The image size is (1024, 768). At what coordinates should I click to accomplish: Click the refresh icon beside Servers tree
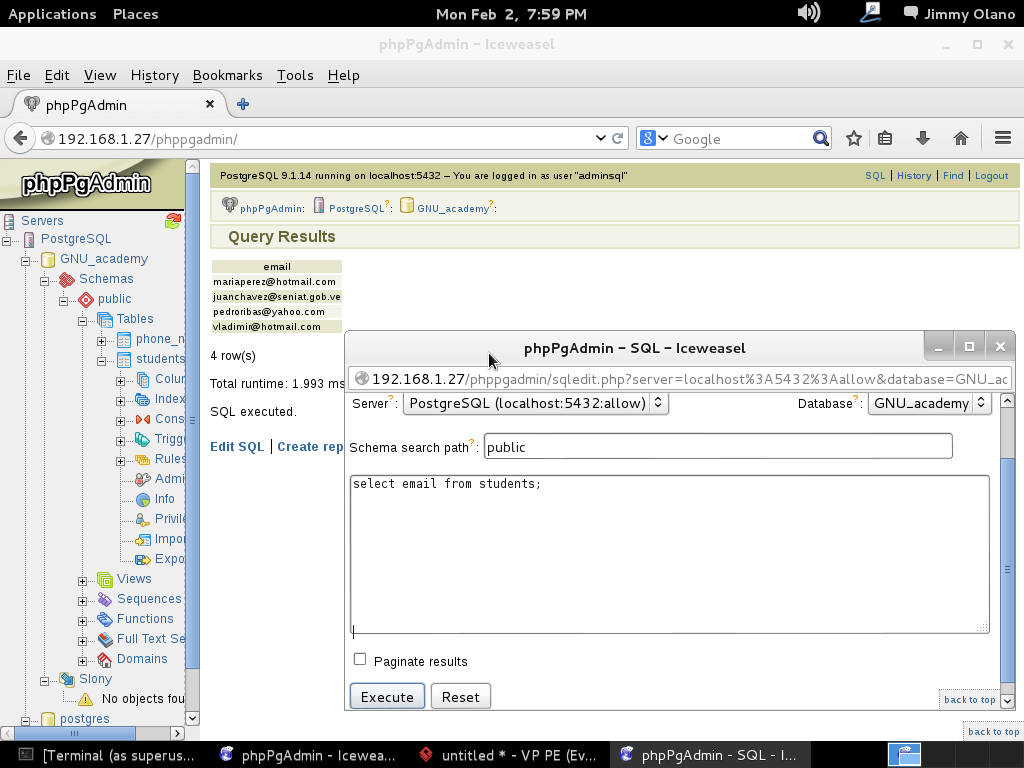coord(173,221)
